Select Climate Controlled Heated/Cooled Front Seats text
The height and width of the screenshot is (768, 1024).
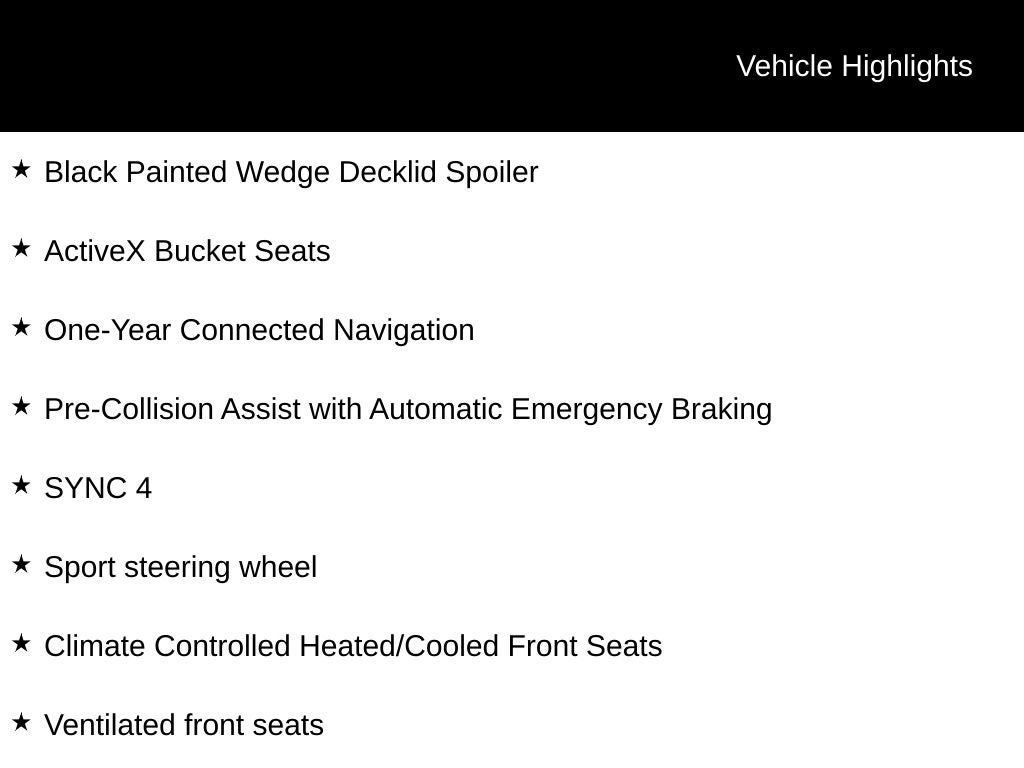353,647
